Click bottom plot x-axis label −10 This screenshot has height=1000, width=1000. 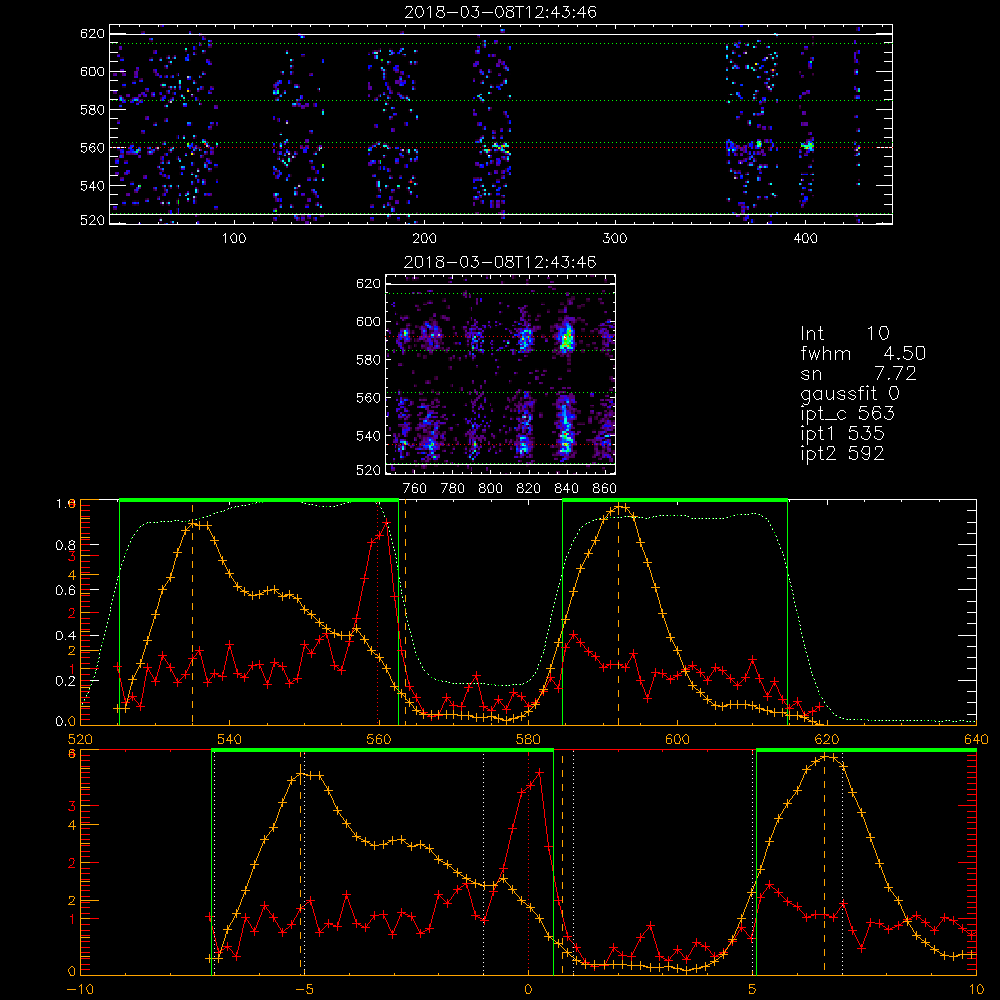click(80, 990)
